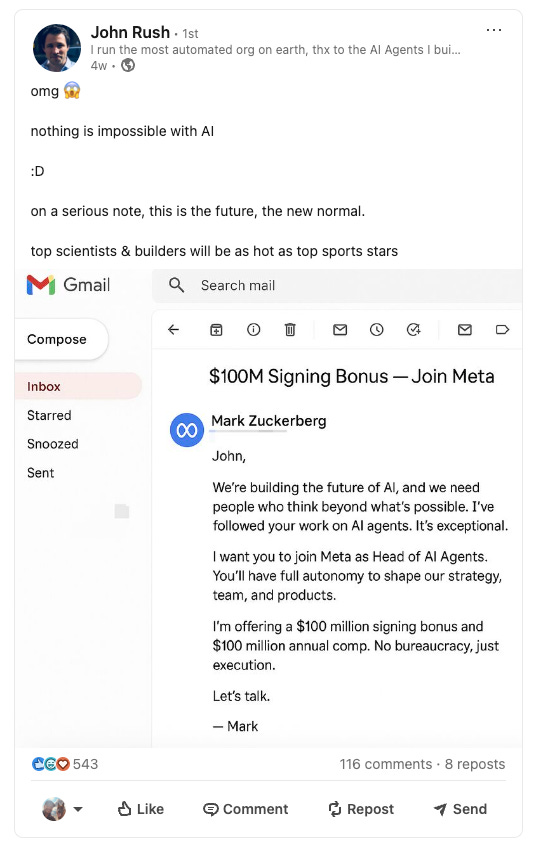This screenshot has width=537, height=852.
Task: Click the back arrow in the Gmail toolbar
Action: point(173,330)
